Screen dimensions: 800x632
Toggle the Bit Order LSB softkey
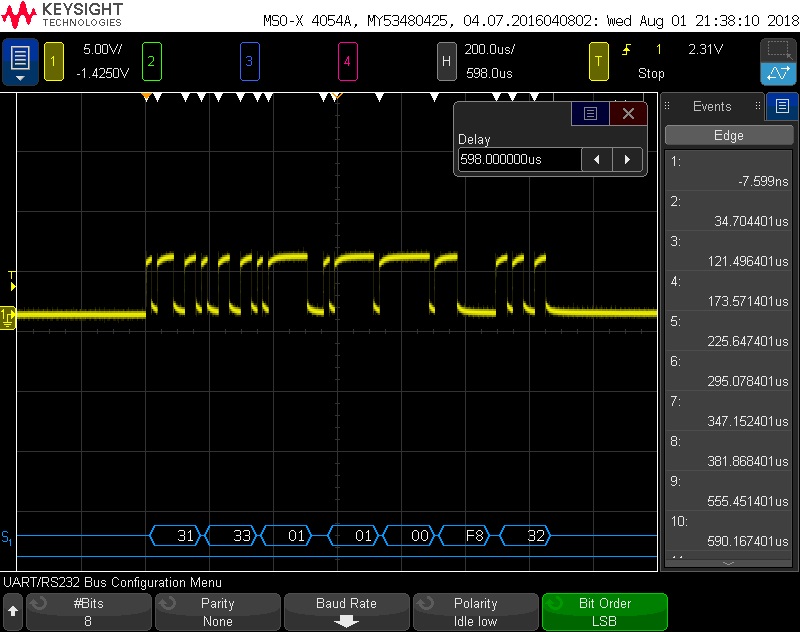604,612
